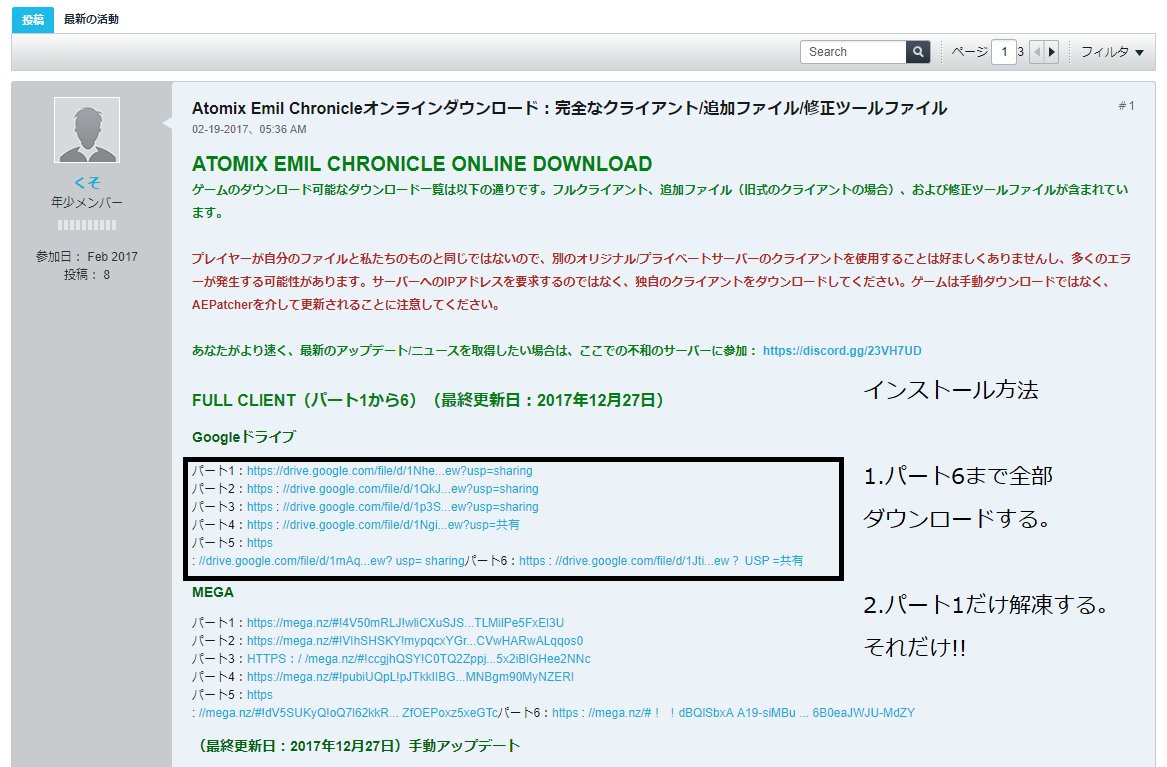The image size is (1167, 767).
Task: Click the post title heading text
Action: 569,108
